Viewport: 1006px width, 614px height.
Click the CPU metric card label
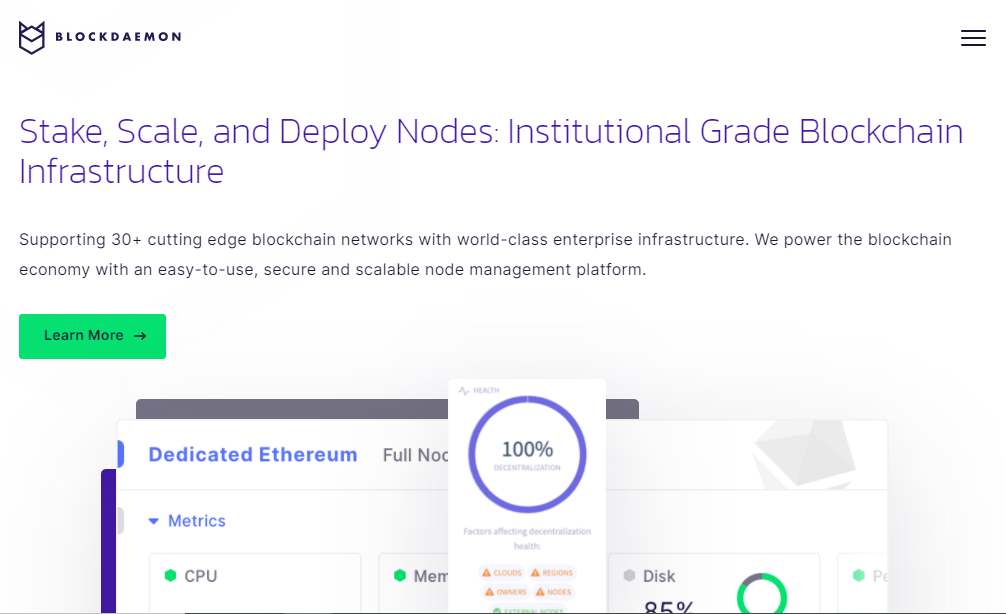(201, 576)
